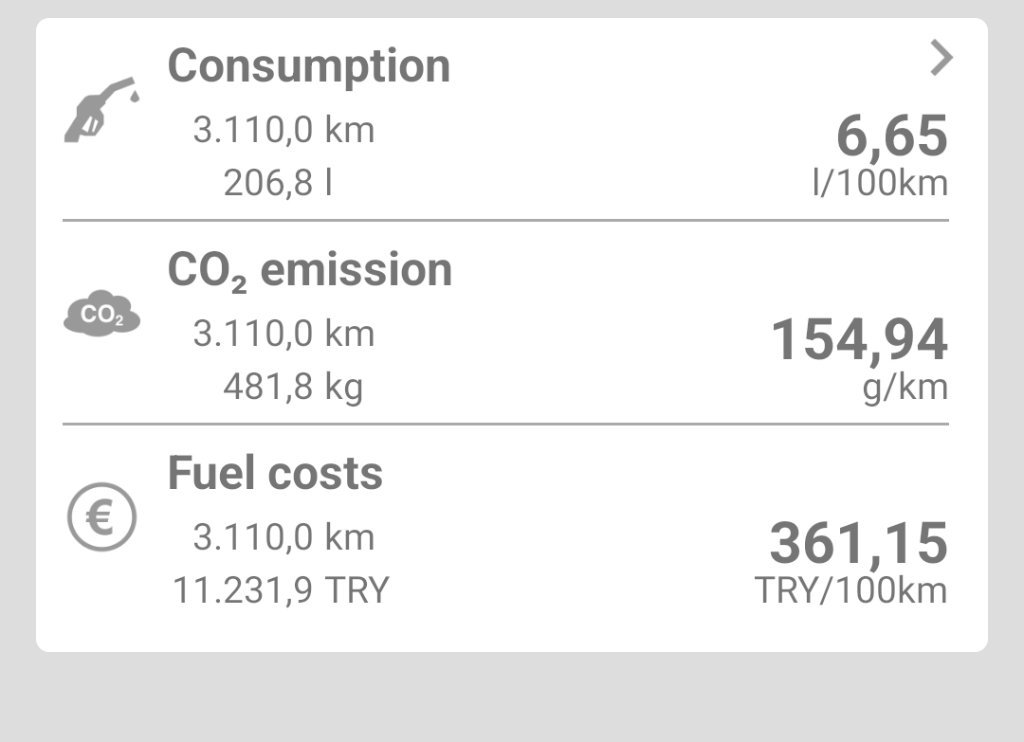Click the CO2 cloud icon
The image size is (1024, 742).
coord(101,316)
